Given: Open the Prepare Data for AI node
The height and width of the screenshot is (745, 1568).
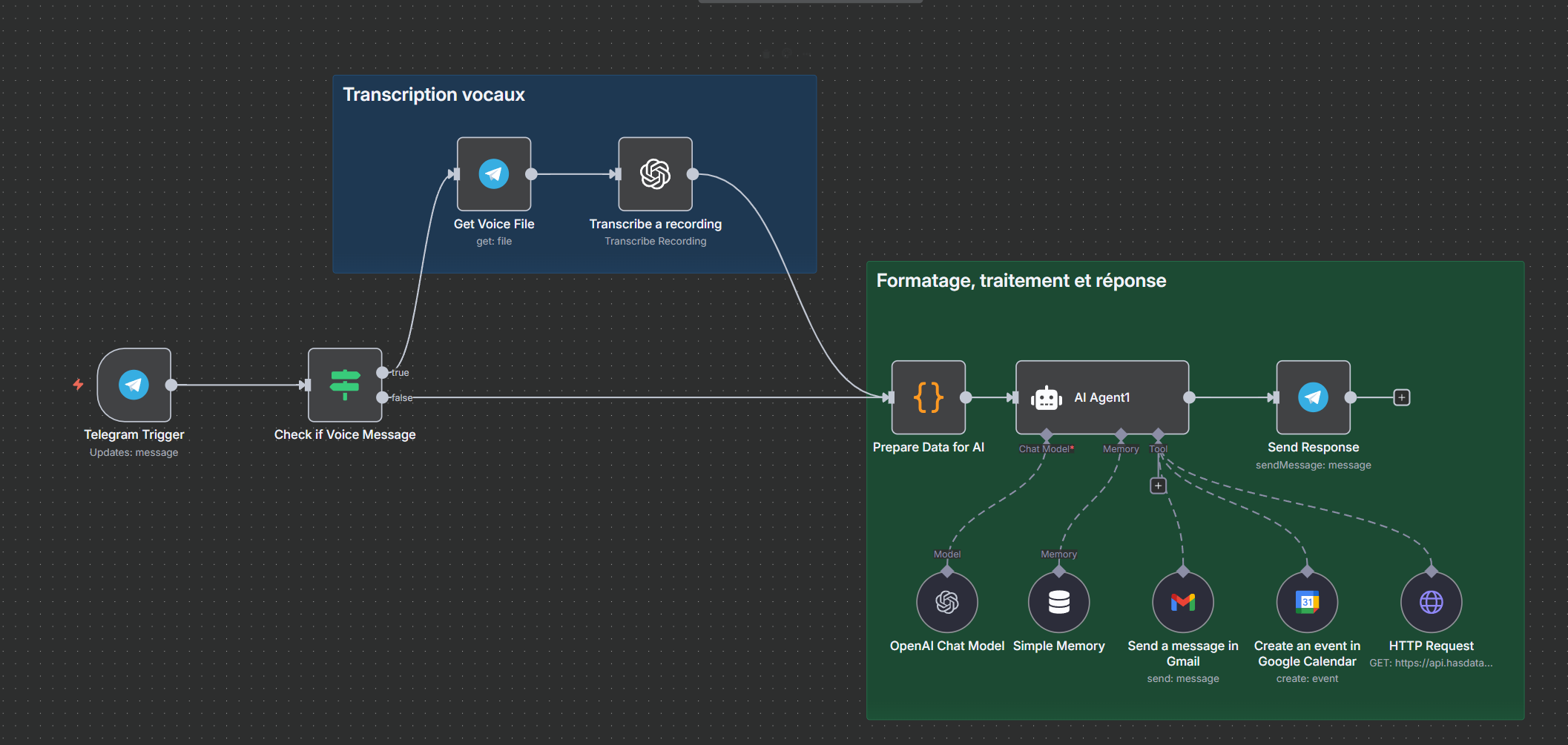Looking at the screenshot, I should tap(928, 397).
